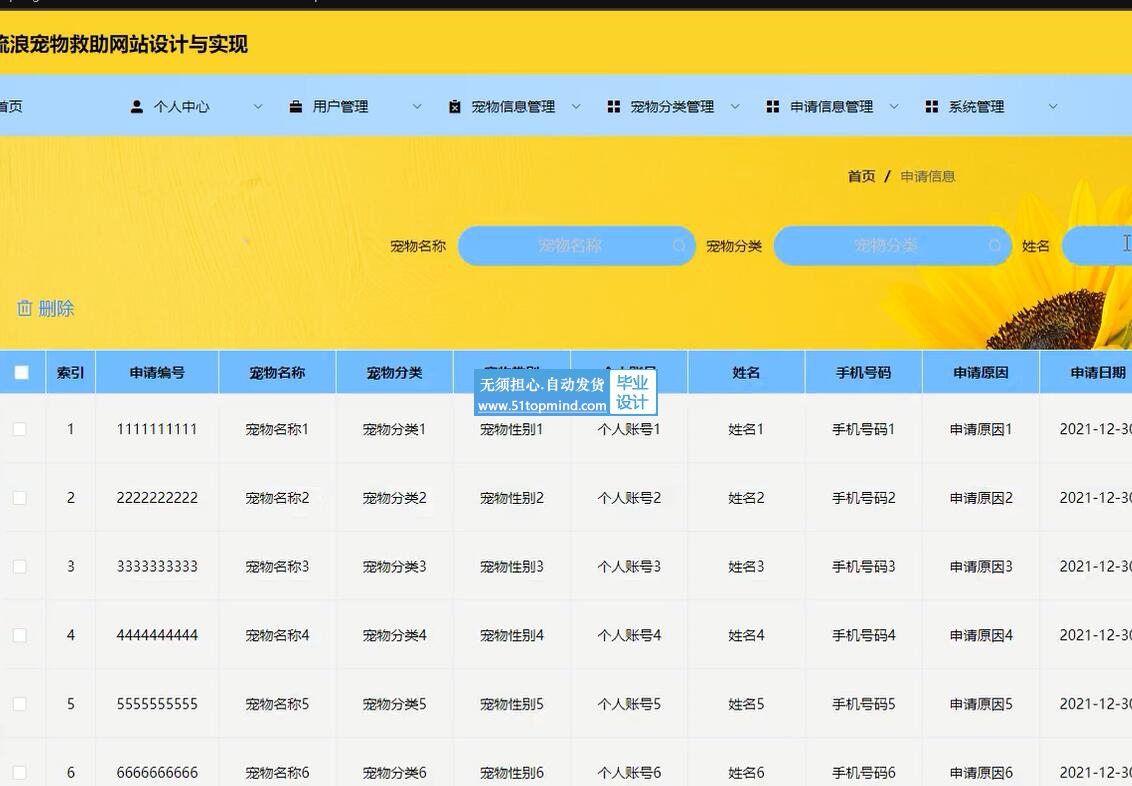This screenshot has height=786, width=1132.
Task: Click the 姓名 column header
Action: [746, 372]
